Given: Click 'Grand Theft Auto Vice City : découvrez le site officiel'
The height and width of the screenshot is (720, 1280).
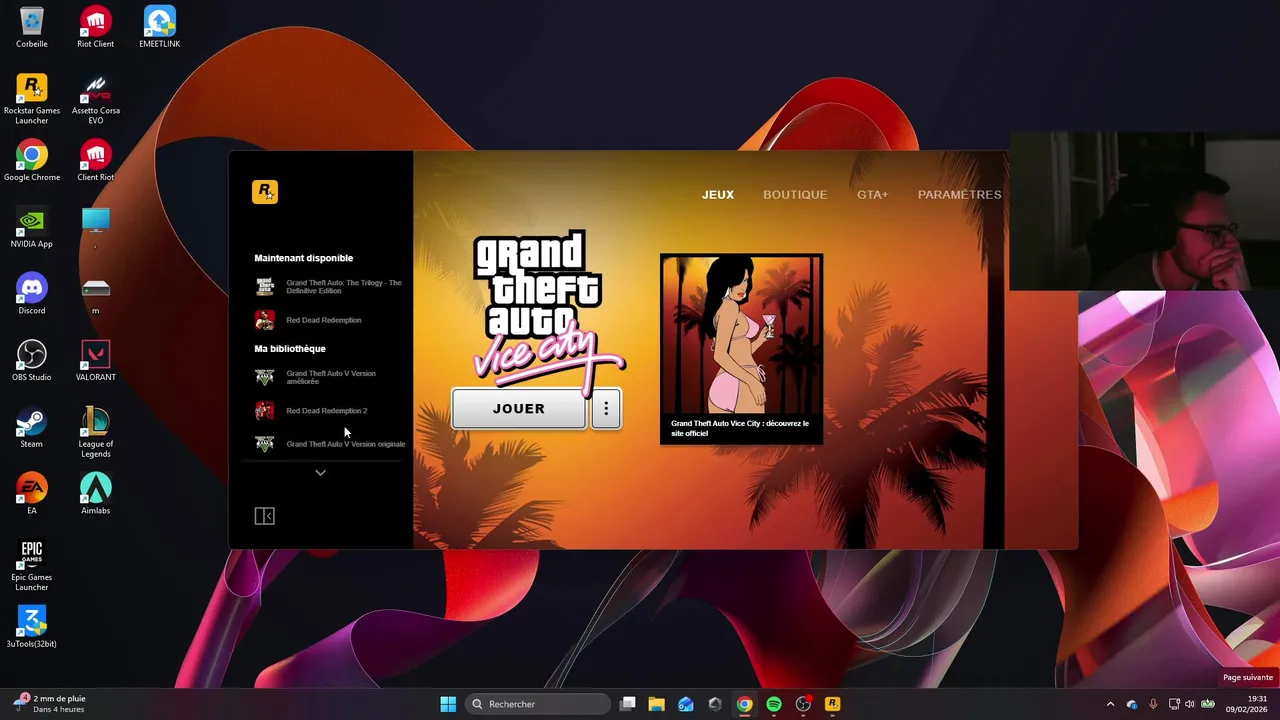Looking at the screenshot, I should pos(740,428).
